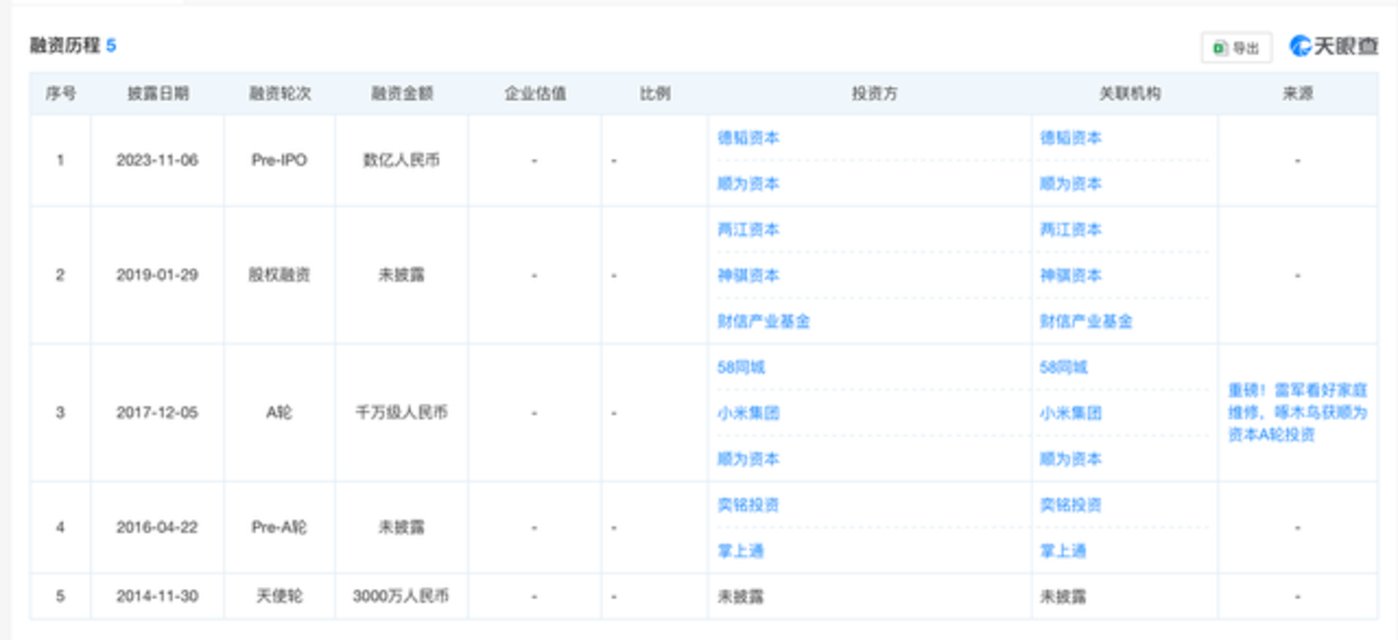This screenshot has width=1398, height=640.
Task: Click the Pre-A轮 round cell
Action: click(x=279, y=527)
